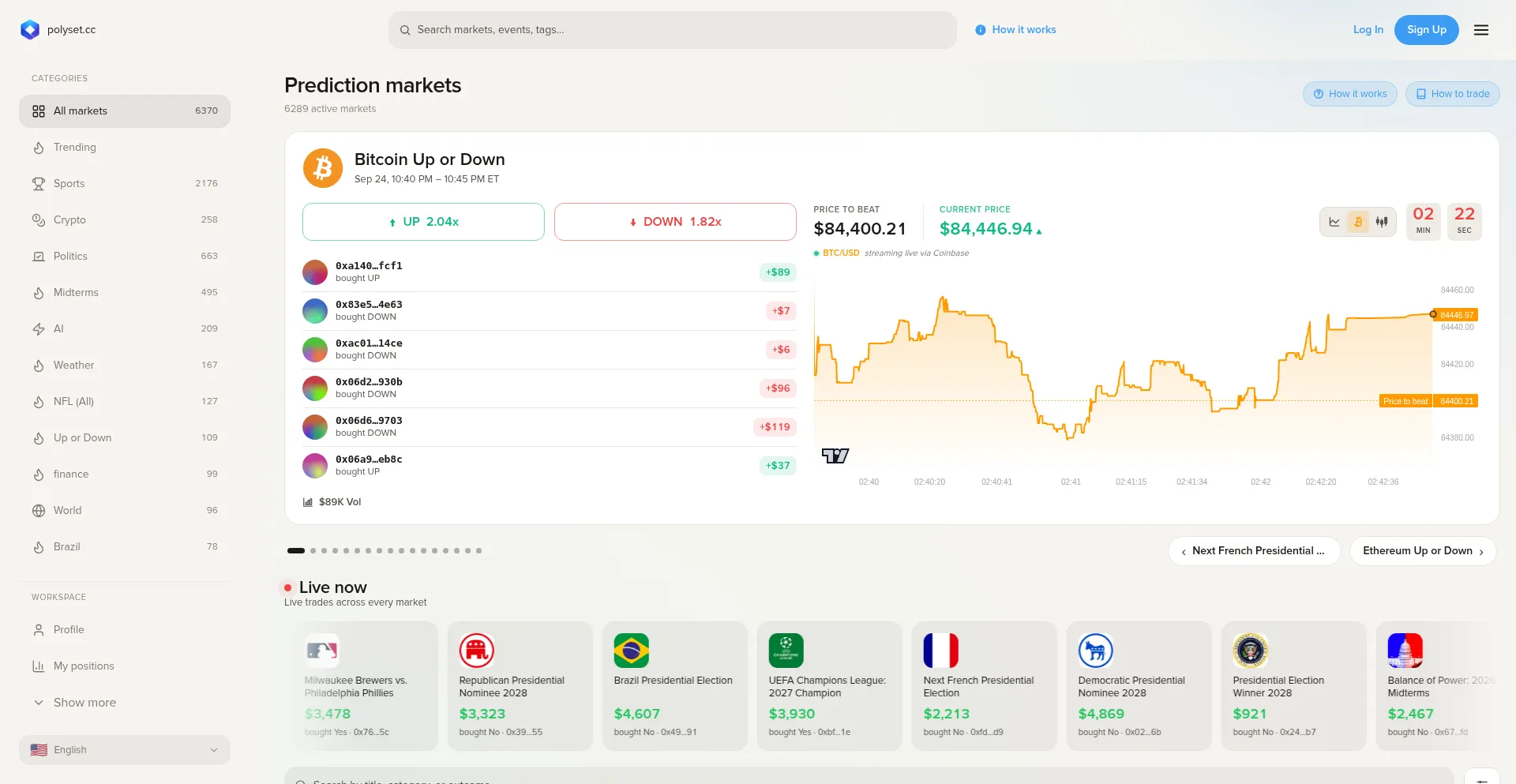Viewport: 1516px width, 784px height.
Task: Click the Price to beat chart label
Action: click(1405, 401)
